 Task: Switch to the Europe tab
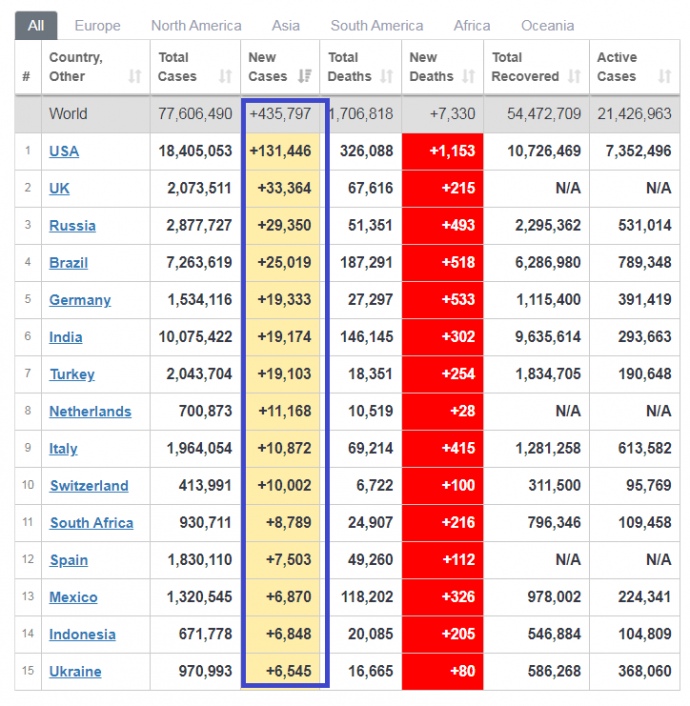[x=97, y=26]
